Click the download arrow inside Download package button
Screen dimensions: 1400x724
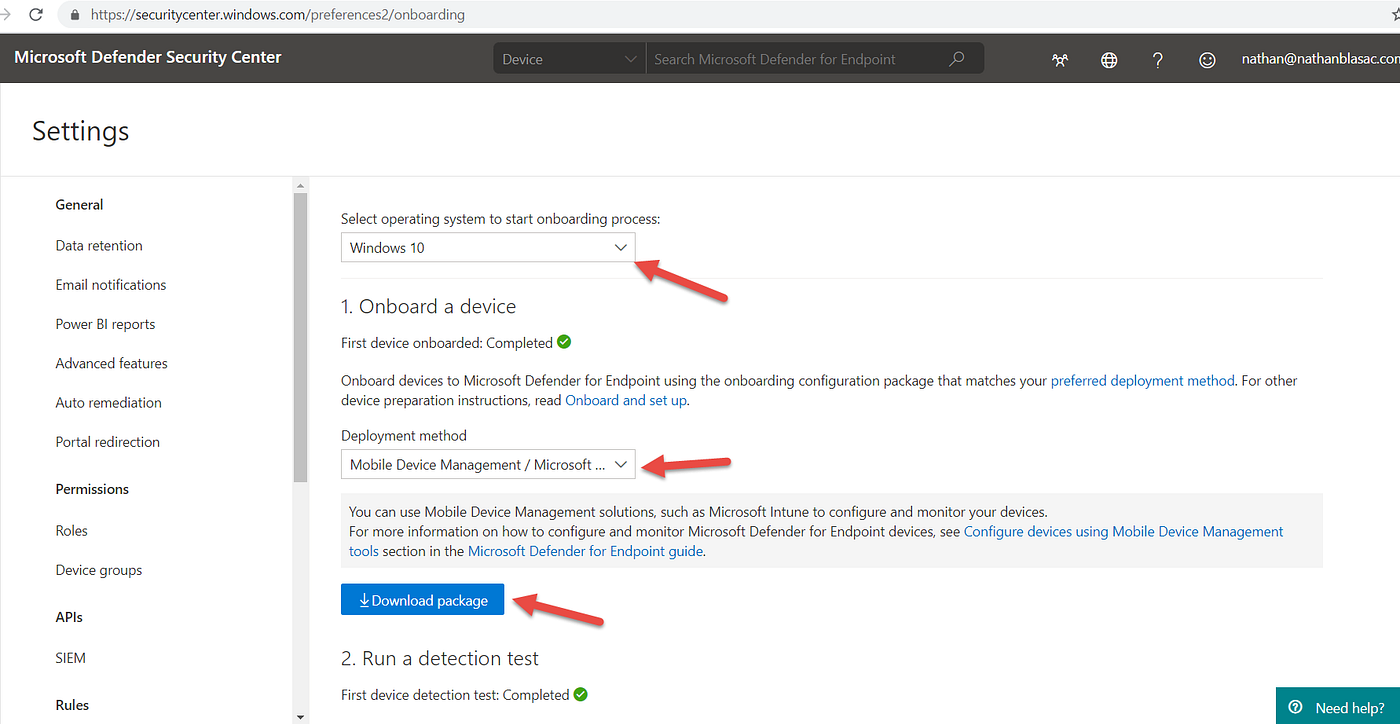point(363,599)
